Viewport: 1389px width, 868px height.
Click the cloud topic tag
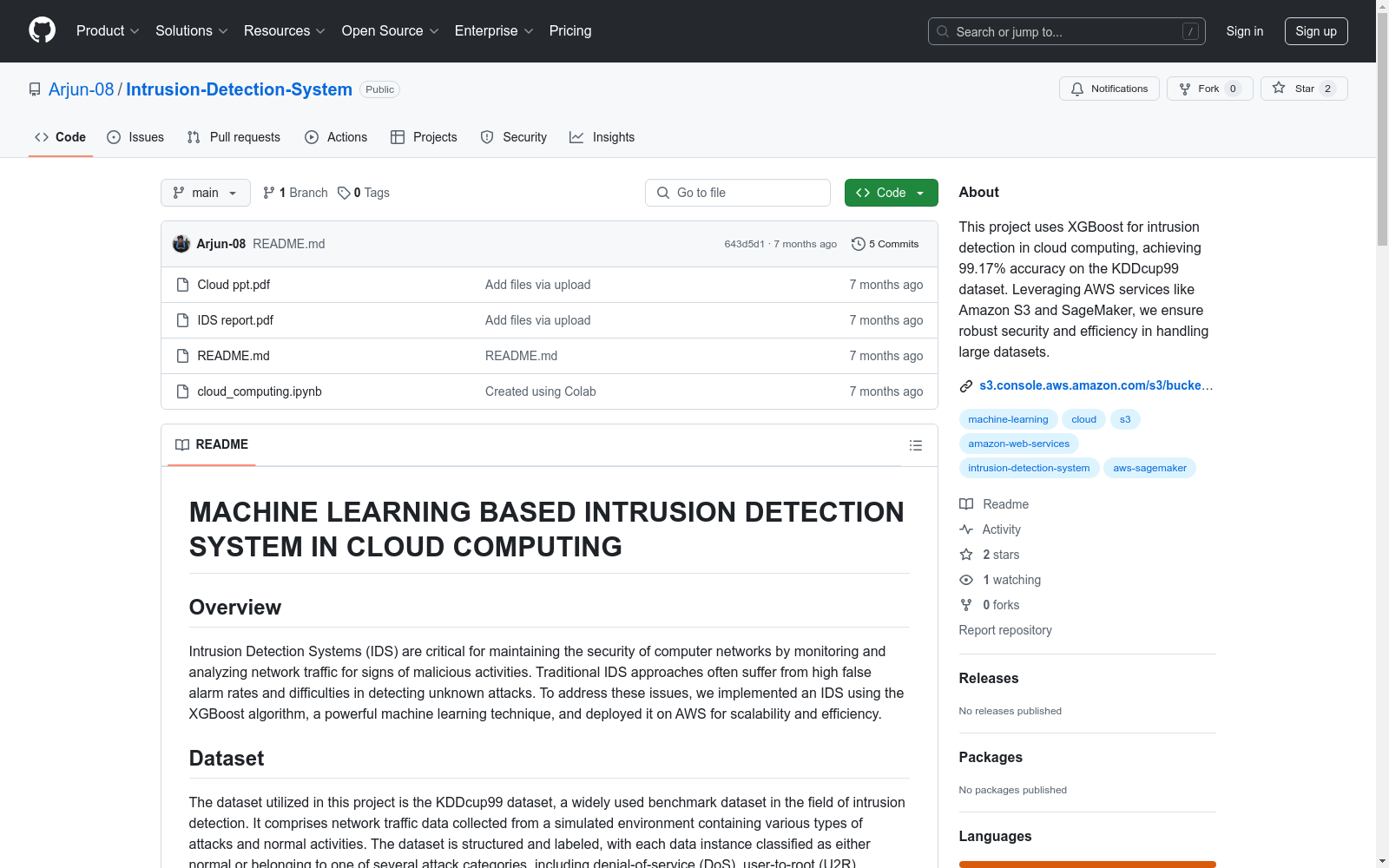(1083, 419)
